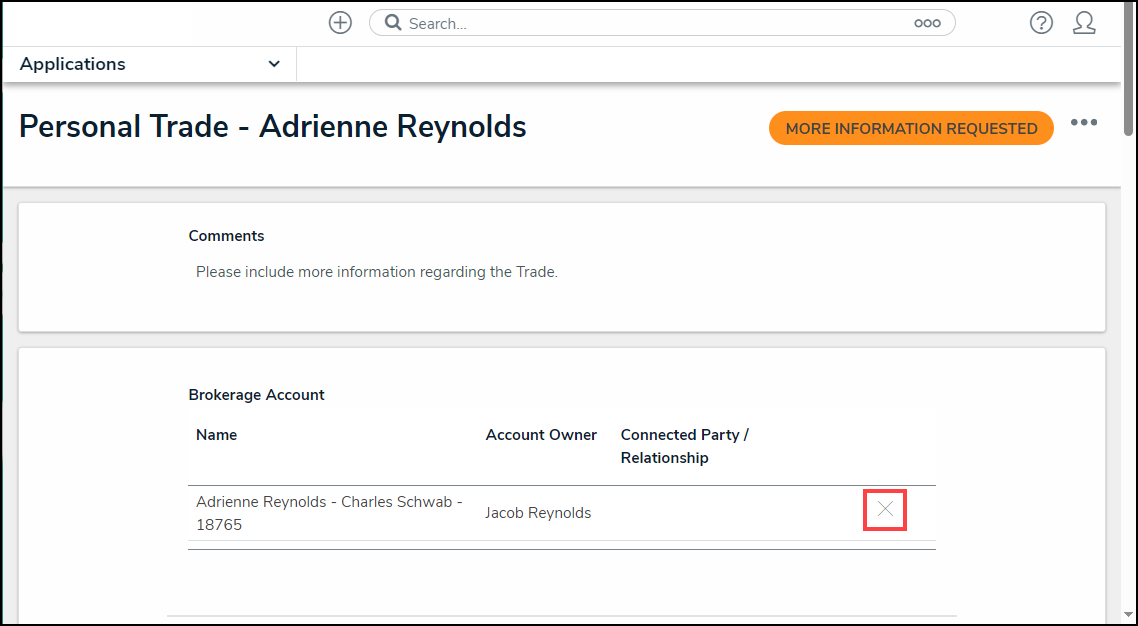
Task: Remove the Charles Schwab brokerage account row
Action: pos(885,510)
